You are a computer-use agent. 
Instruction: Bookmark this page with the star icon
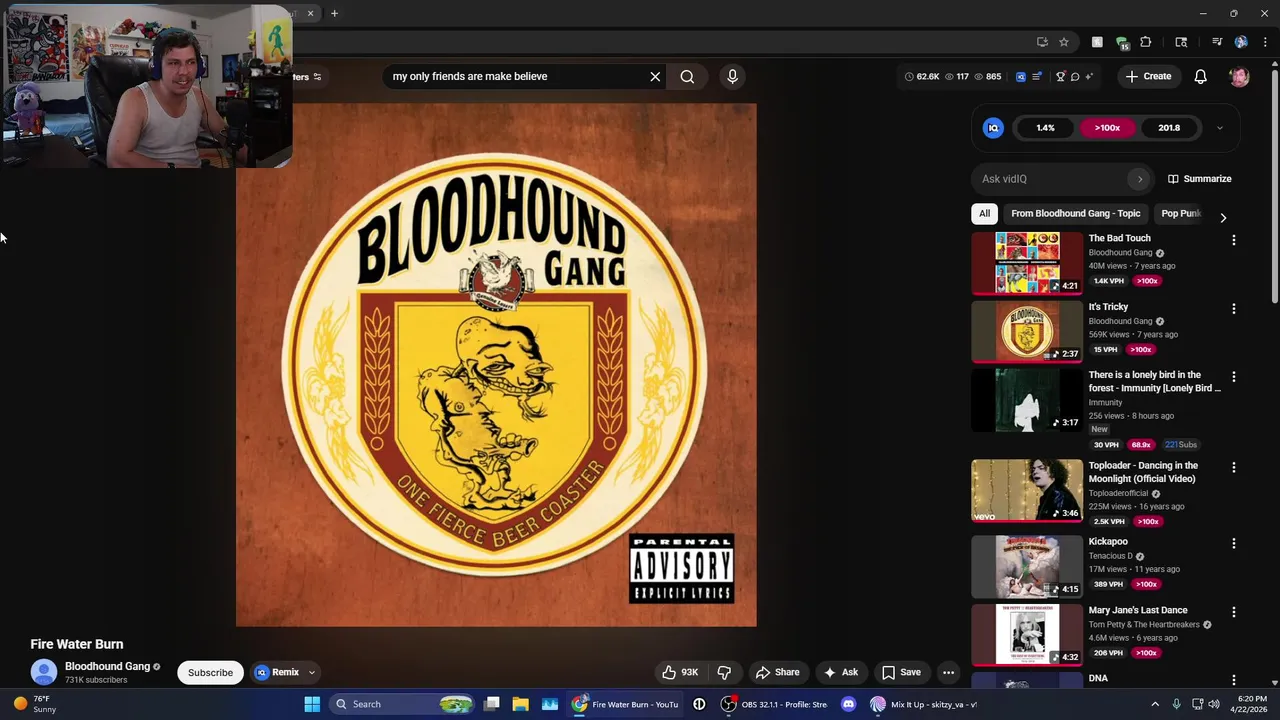pos(1064,42)
